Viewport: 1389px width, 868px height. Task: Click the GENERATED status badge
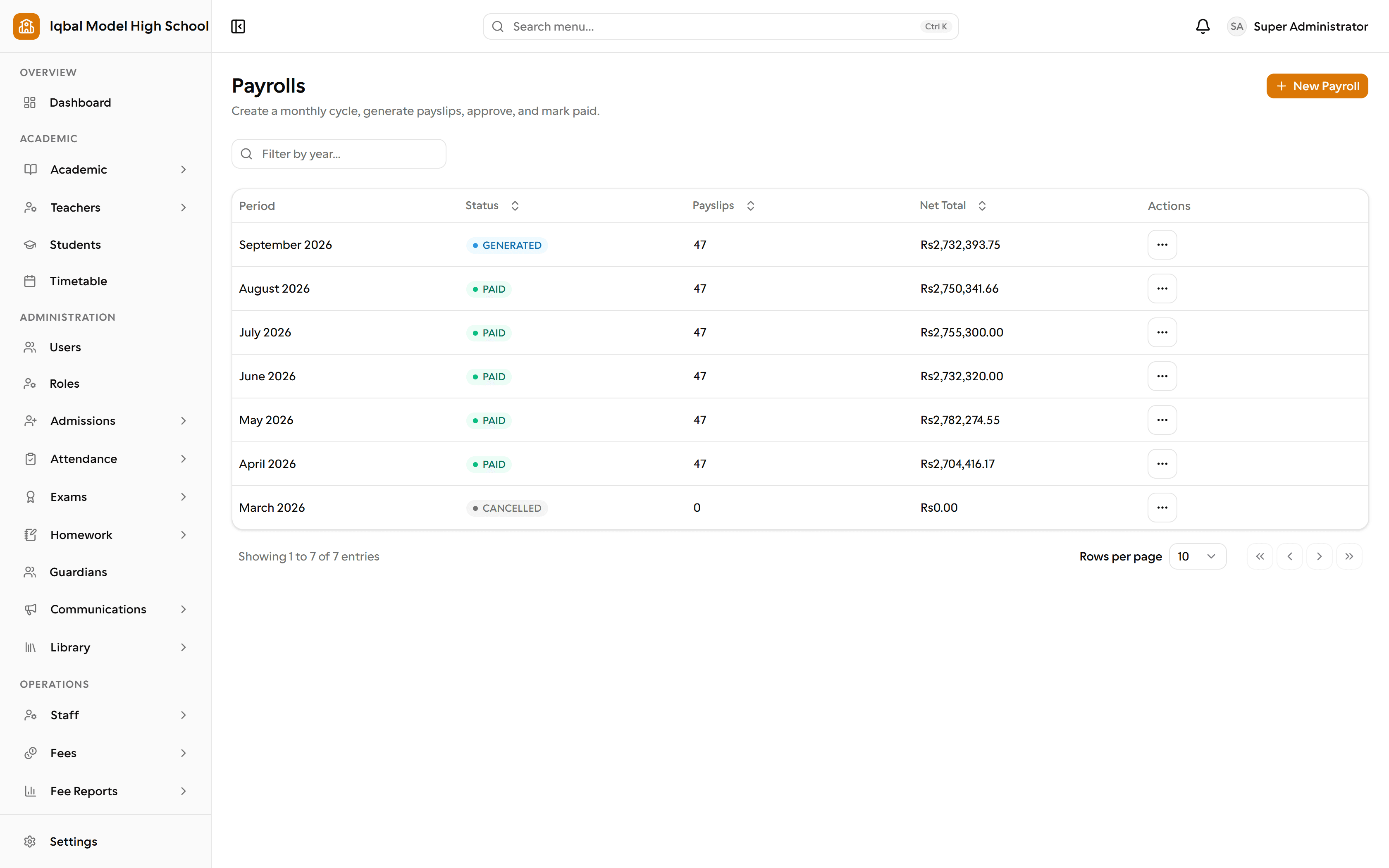click(507, 245)
